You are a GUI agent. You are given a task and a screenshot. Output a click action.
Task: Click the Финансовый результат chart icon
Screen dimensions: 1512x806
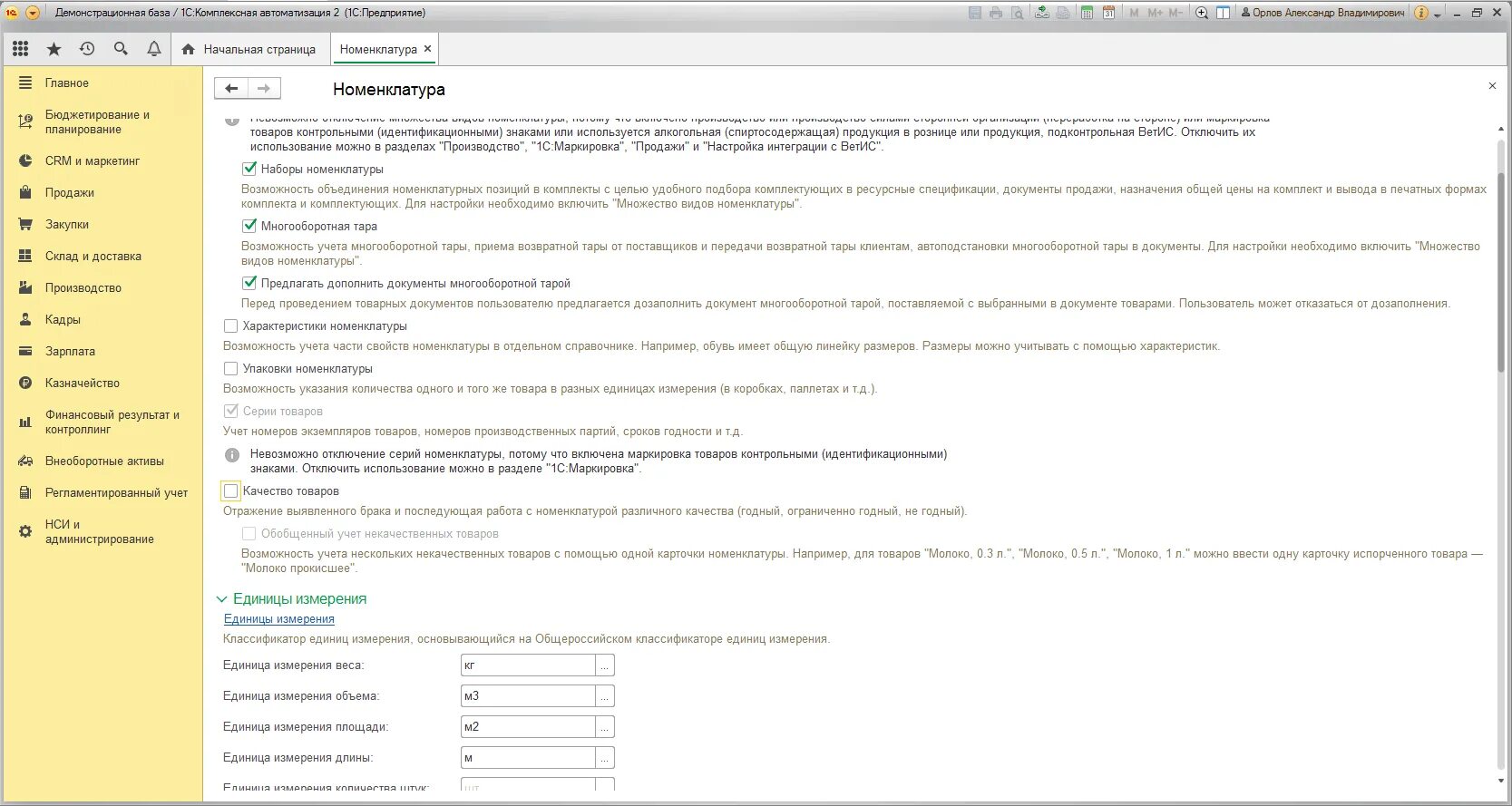point(25,422)
